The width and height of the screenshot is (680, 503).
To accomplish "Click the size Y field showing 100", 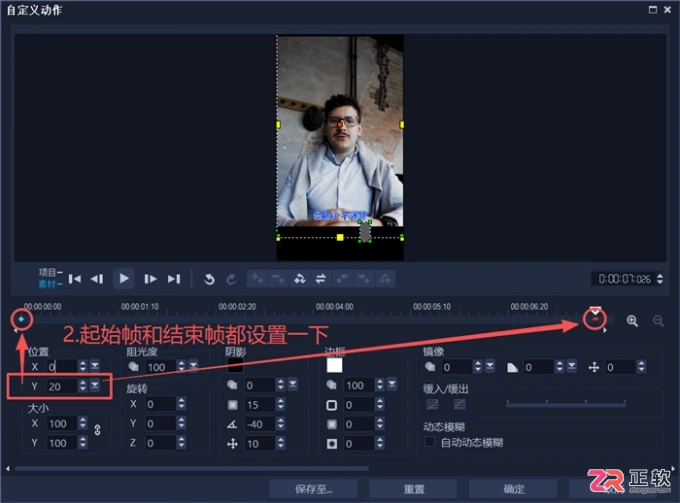I will point(62,443).
